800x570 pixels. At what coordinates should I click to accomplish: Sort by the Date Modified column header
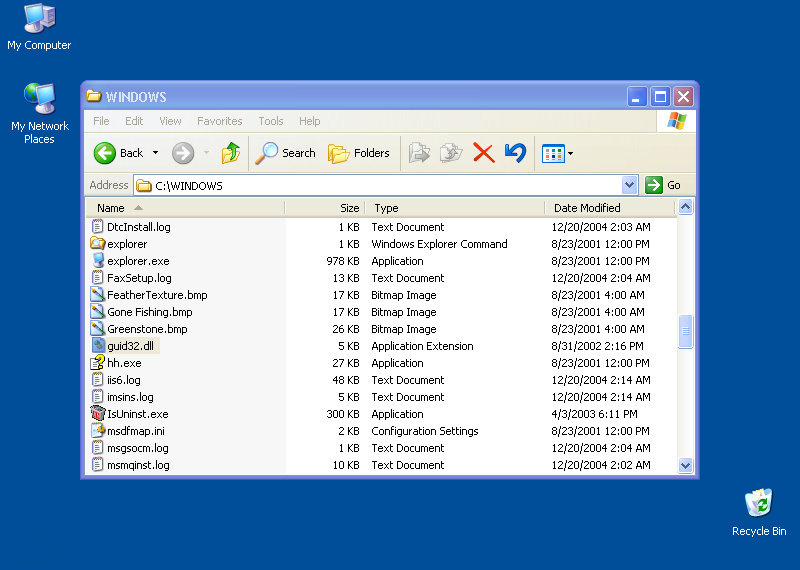pyautogui.click(x=610, y=208)
